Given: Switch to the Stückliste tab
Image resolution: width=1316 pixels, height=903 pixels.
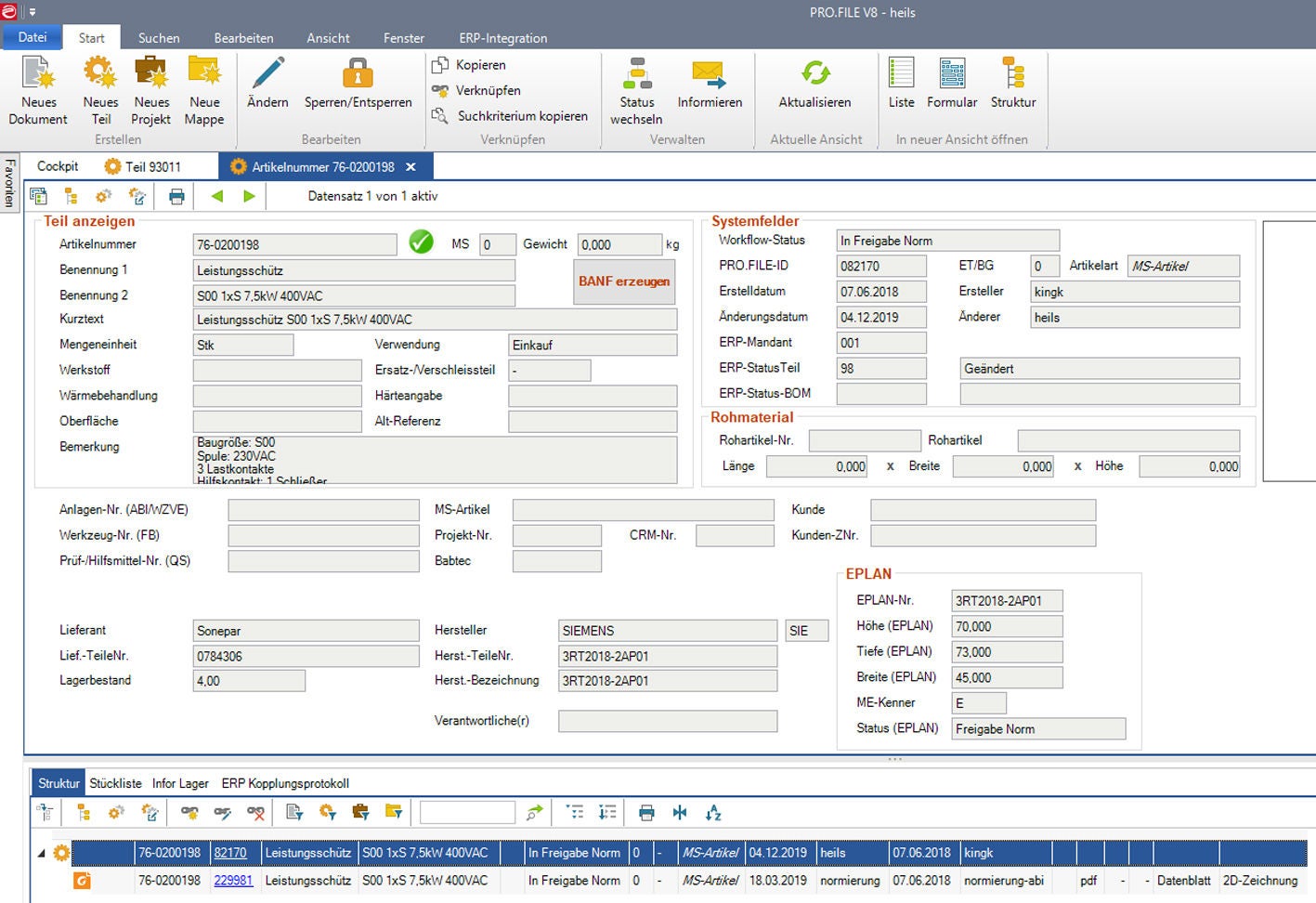Looking at the screenshot, I should click(115, 783).
